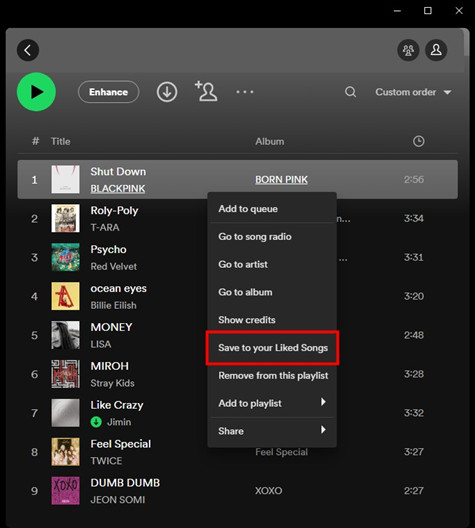The height and width of the screenshot is (528, 475).
Task: Sort by the Title column header
Action: click(x=61, y=141)
